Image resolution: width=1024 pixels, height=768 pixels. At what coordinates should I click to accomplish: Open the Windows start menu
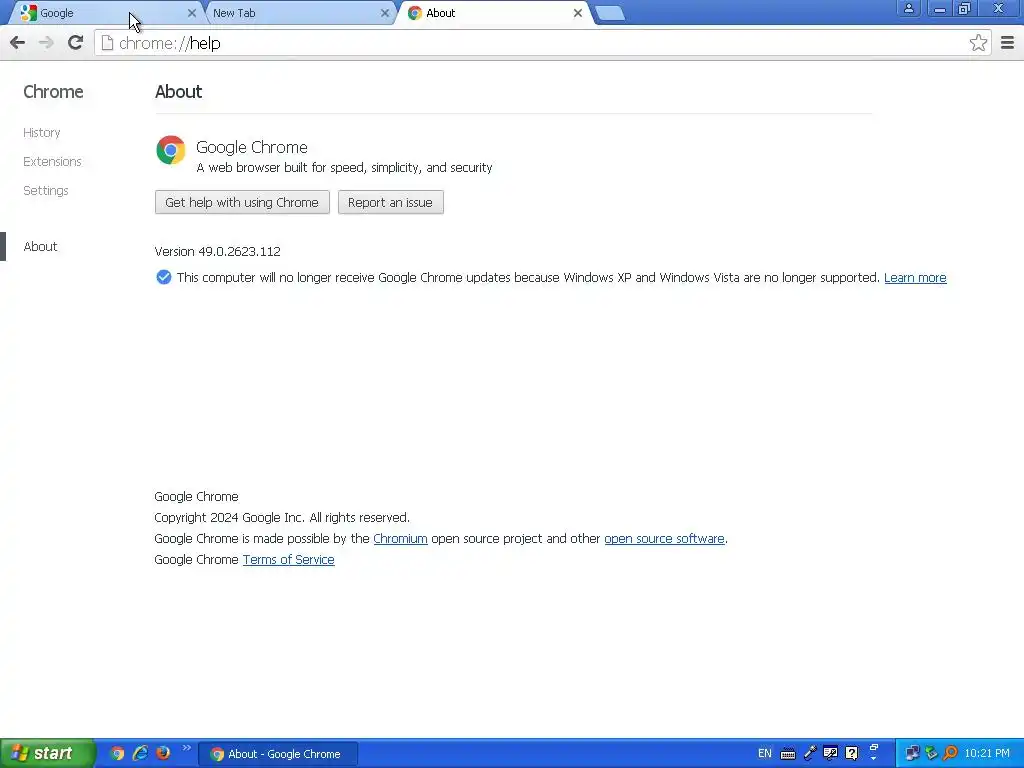(x=47, y=754)
